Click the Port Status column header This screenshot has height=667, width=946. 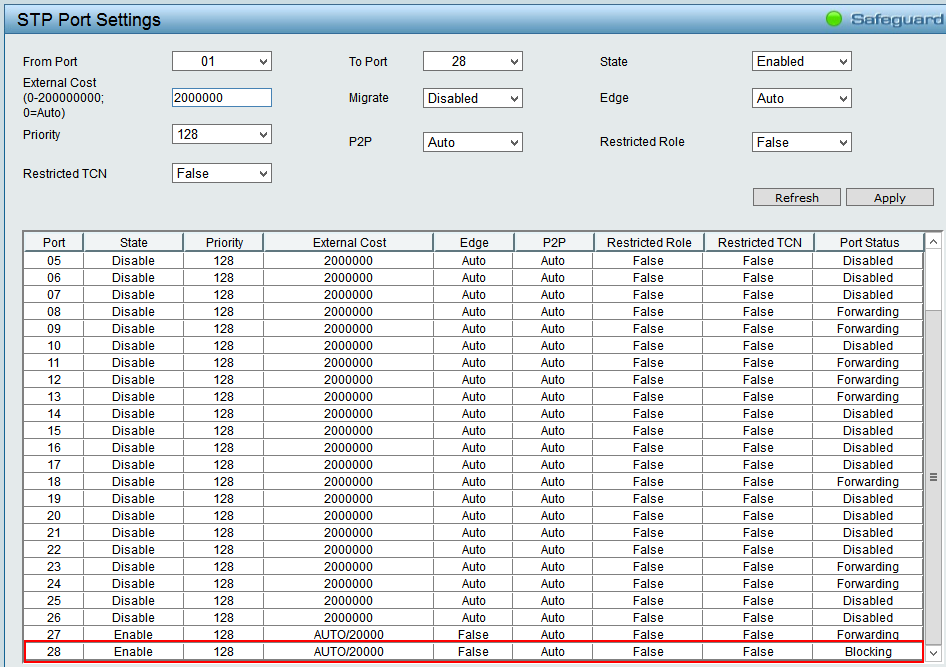[x=868, y=242]
